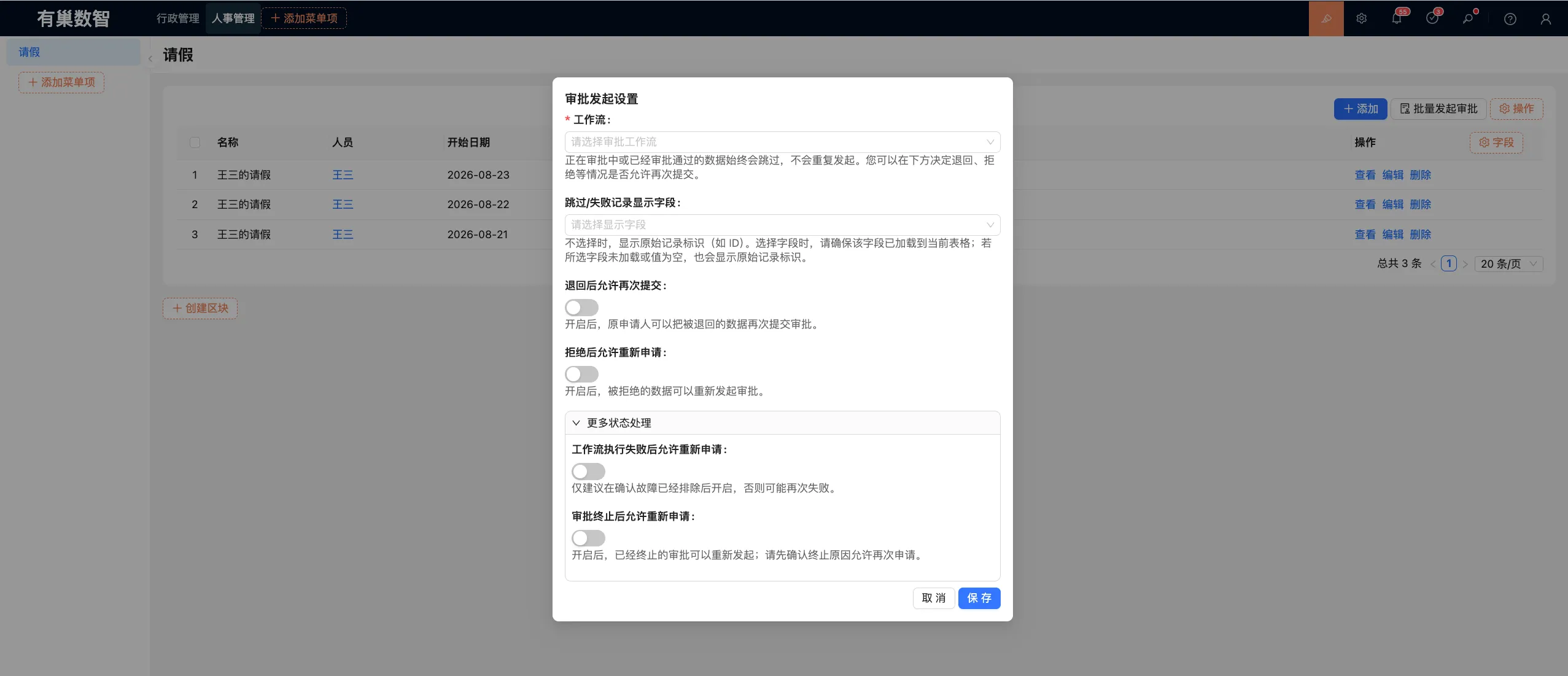
Task: Click 王三的请假 in row 1
Action: coord(244,175)
